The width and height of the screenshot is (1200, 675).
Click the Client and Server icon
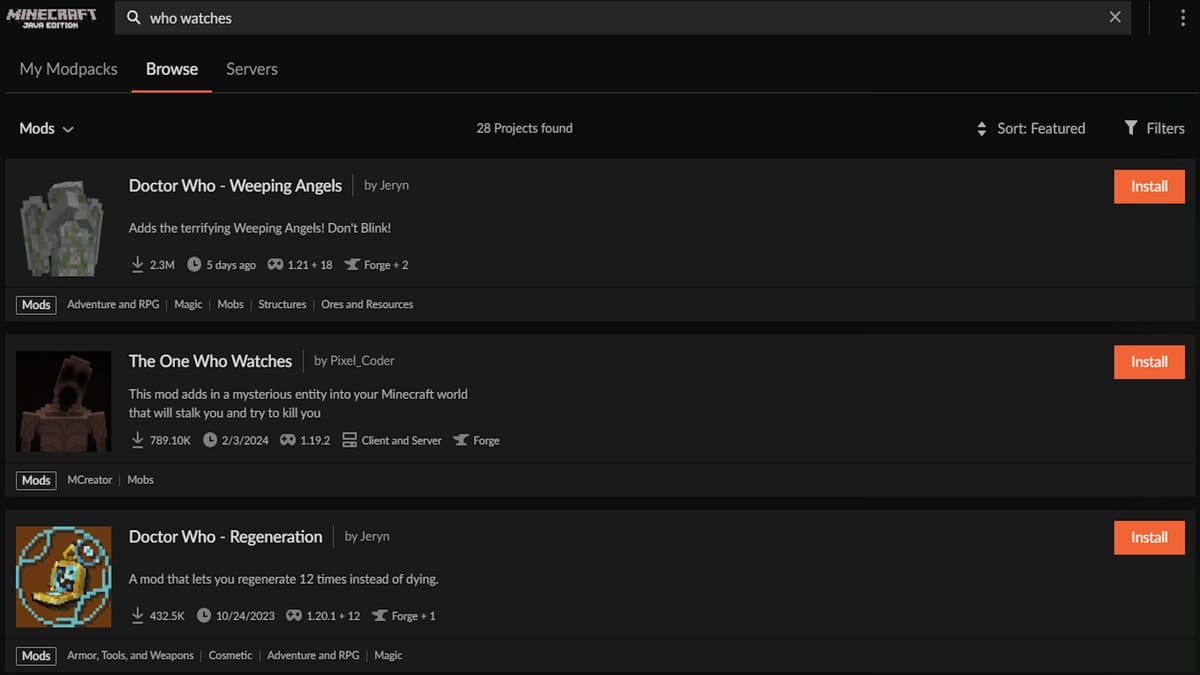[x=349, y=440]
